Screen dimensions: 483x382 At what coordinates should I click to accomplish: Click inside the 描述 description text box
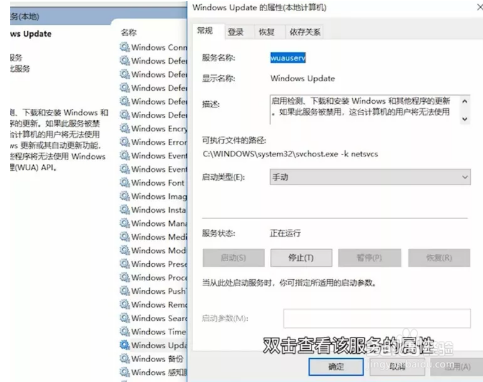[x=365, y=109]
